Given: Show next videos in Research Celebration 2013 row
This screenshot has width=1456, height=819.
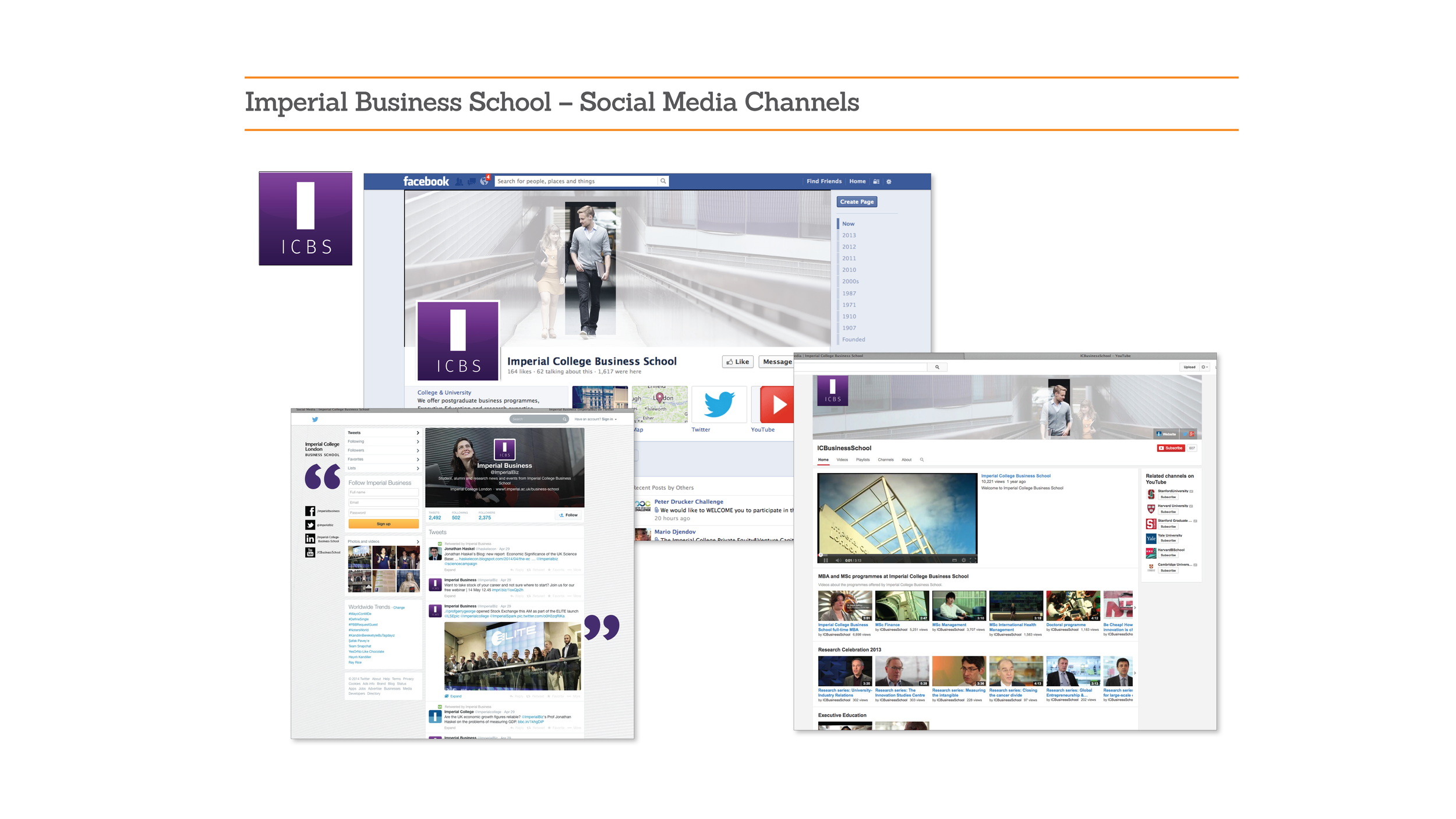Looking at the screenshot, I should [1135, 673].
